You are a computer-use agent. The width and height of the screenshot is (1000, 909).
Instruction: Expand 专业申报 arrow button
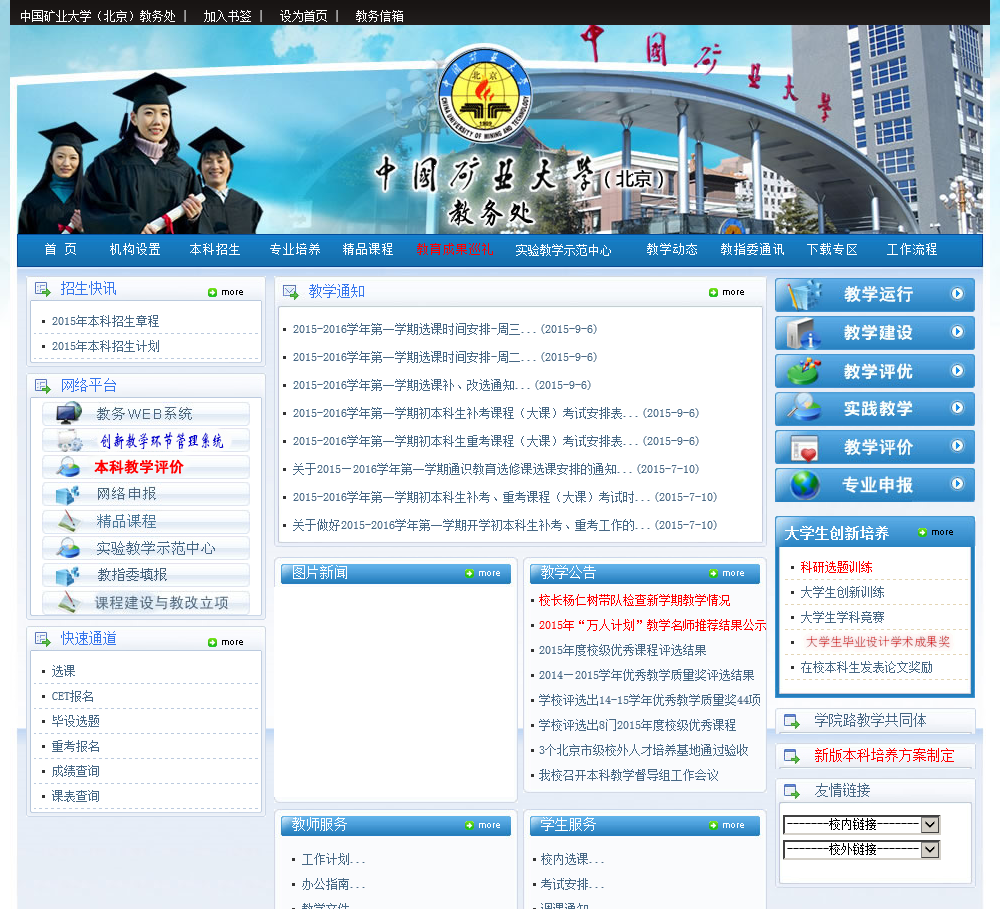pyautogui.click(x=957, y=484)
